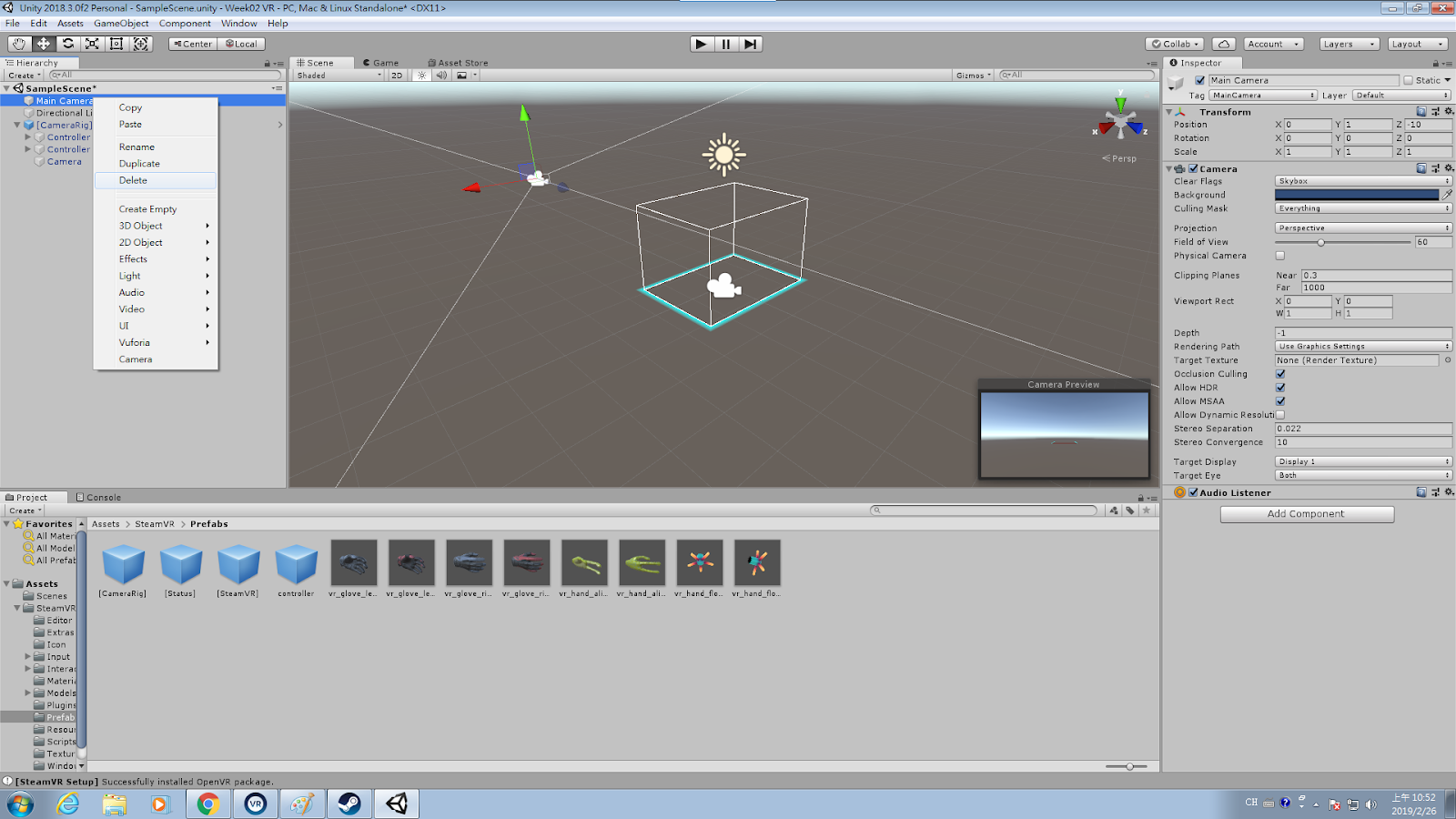The image size is (1456, 819).
Task: Select the Rect tool in the toolbar
Action: click(116, 44)
